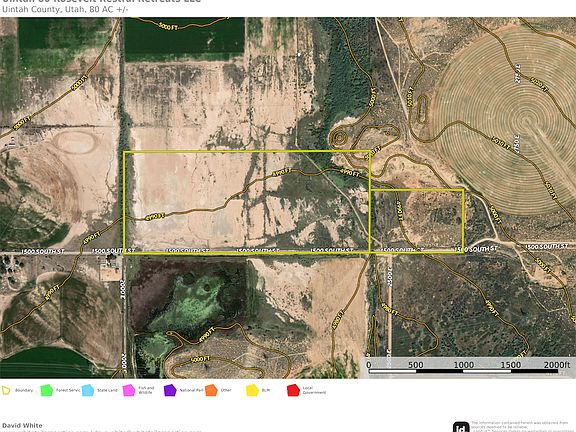The image size is (576, 432).
Task: Click the 2000ft mark on scale
Action: (557, 364)
